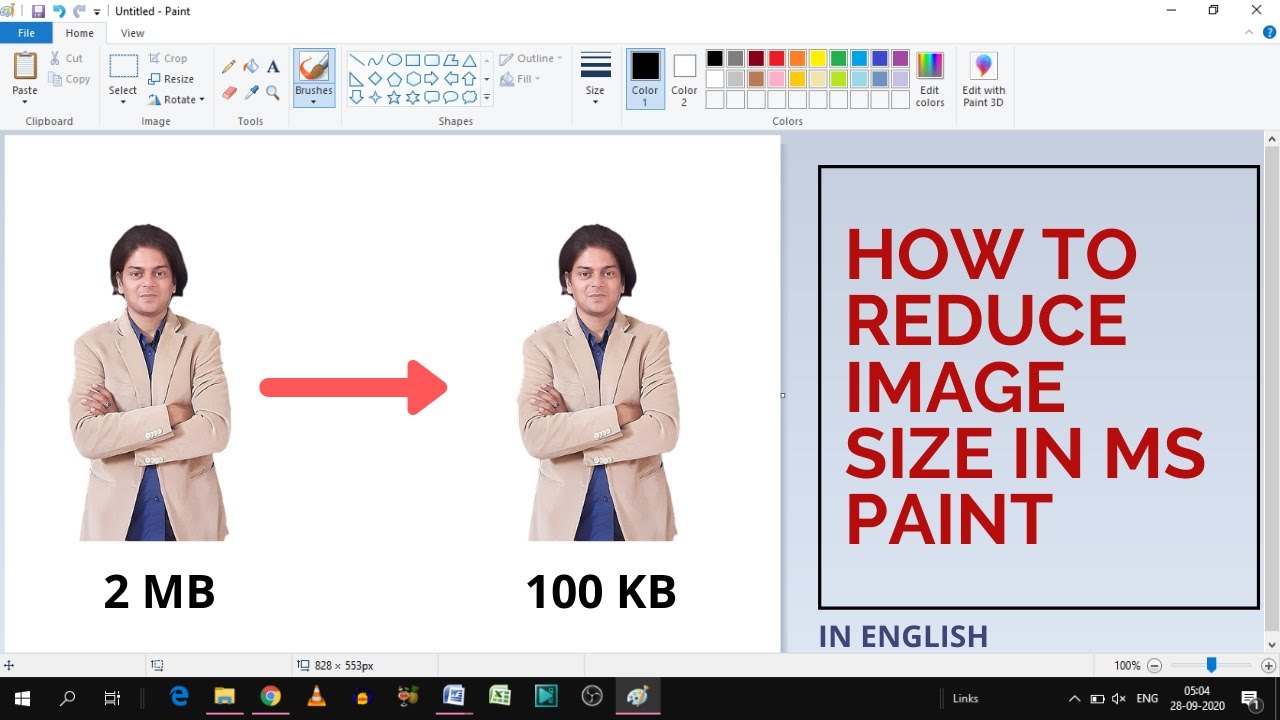Expand the Shapes gallery More arrow

487,97
